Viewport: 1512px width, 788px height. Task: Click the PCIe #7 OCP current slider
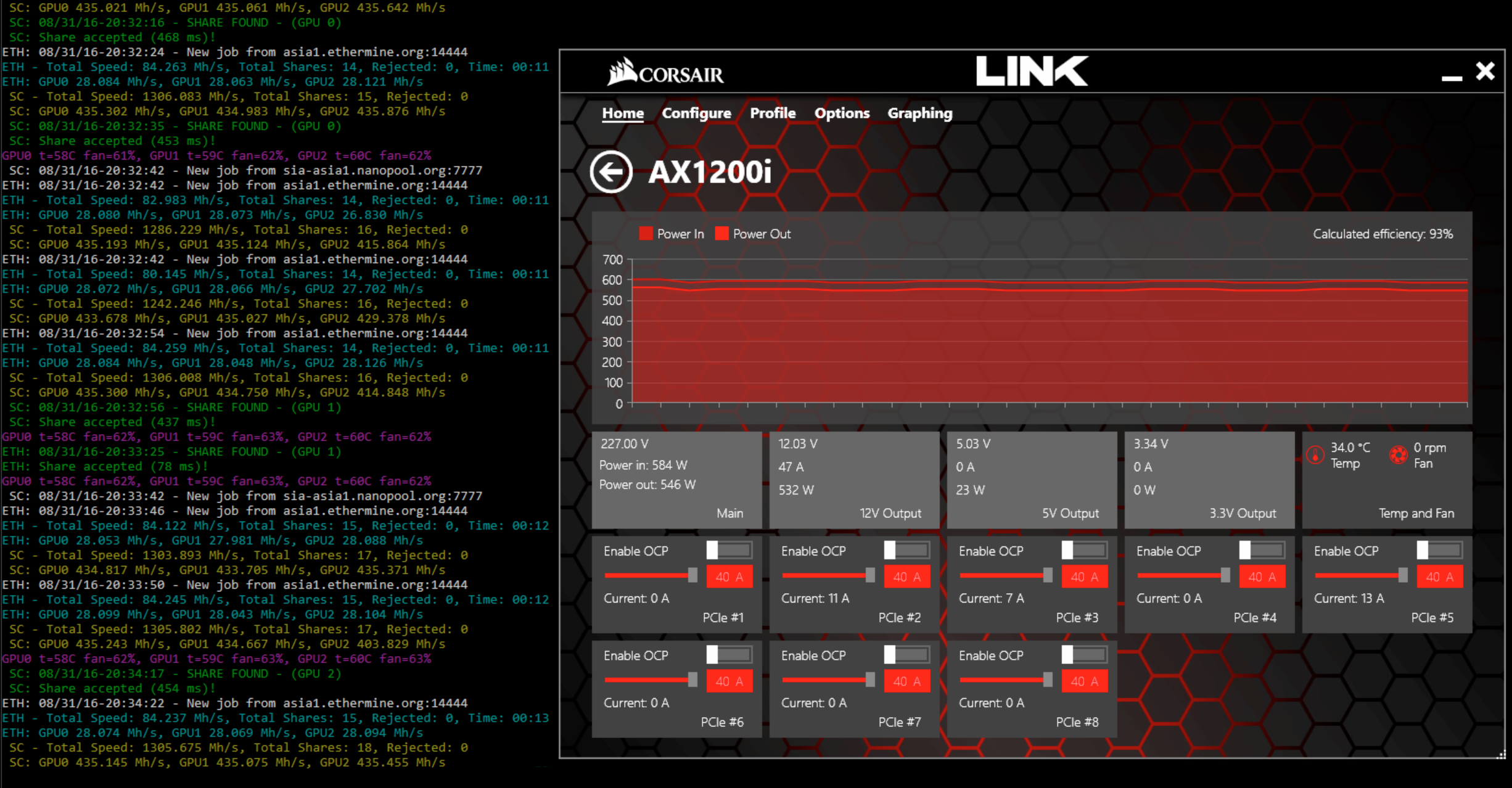pyautogui.click(x=828, y=680)
